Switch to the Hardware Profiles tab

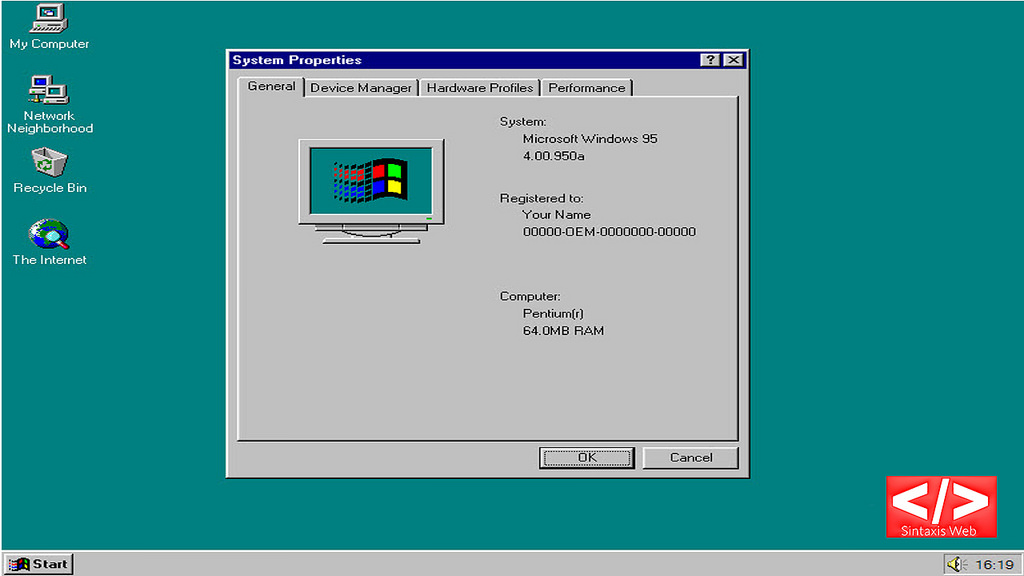[479, 88]
